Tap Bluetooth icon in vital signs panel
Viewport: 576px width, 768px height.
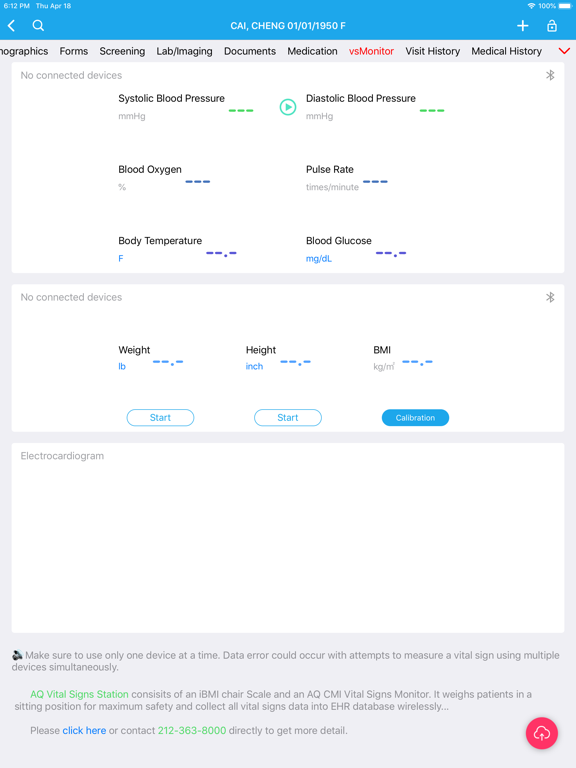coord(550,75)
